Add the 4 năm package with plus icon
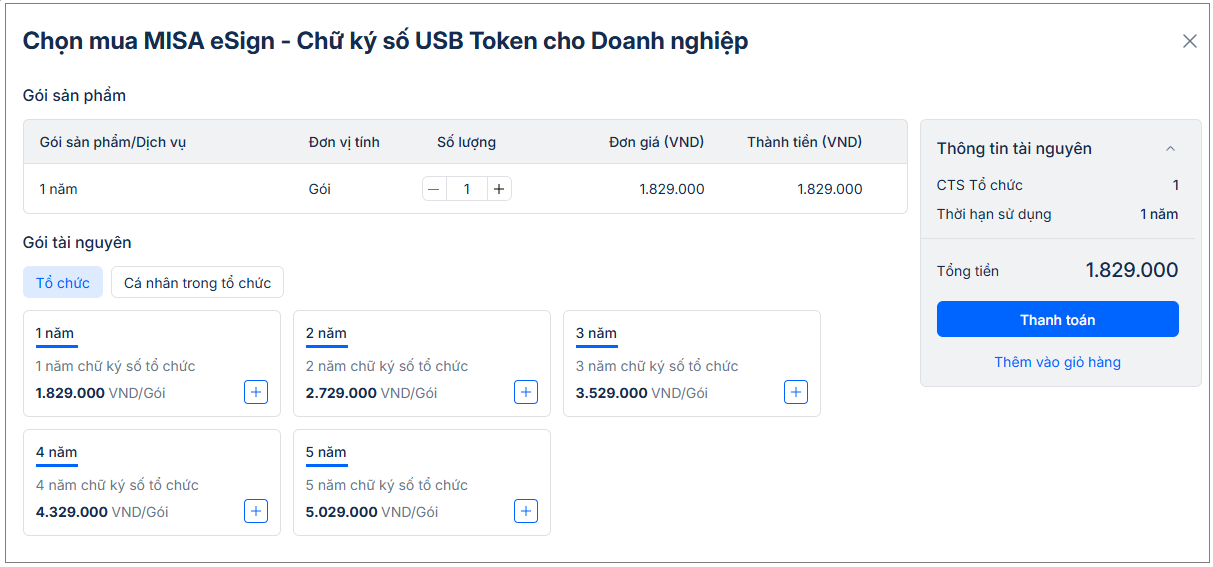The width and height of the screenshot is (1213, 567). (x=256, y=511)
